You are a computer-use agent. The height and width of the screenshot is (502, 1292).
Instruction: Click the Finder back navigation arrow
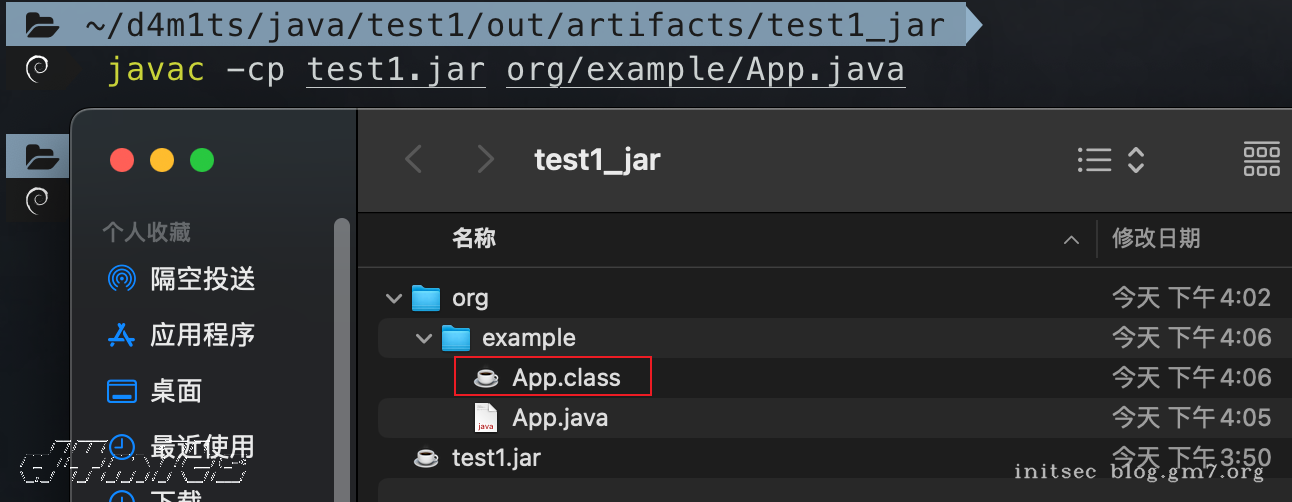[x=413, y=159]
